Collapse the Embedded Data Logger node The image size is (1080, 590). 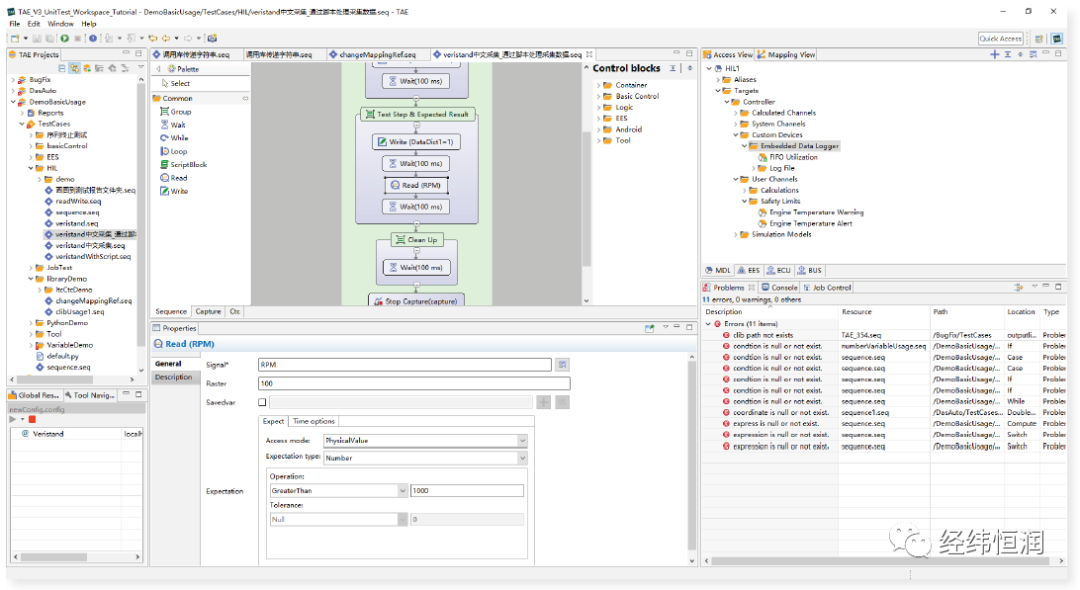click(x=745, y=146)
